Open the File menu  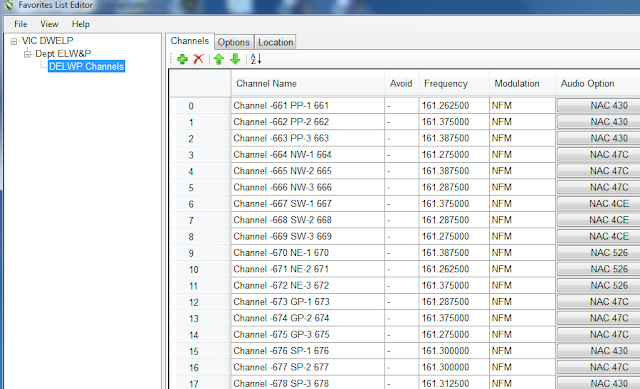20,24
